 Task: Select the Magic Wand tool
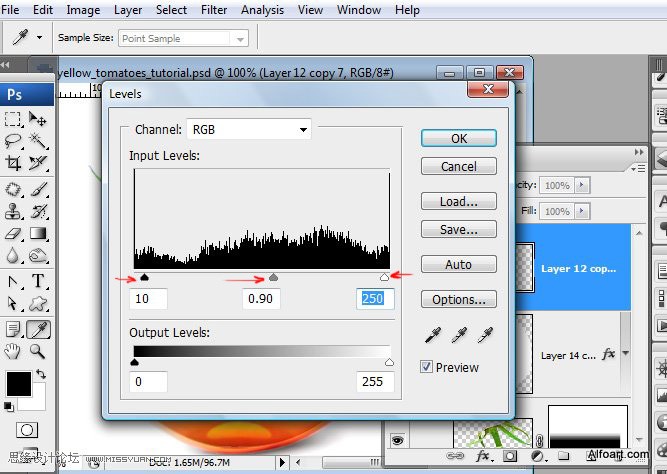click(37, 141)
